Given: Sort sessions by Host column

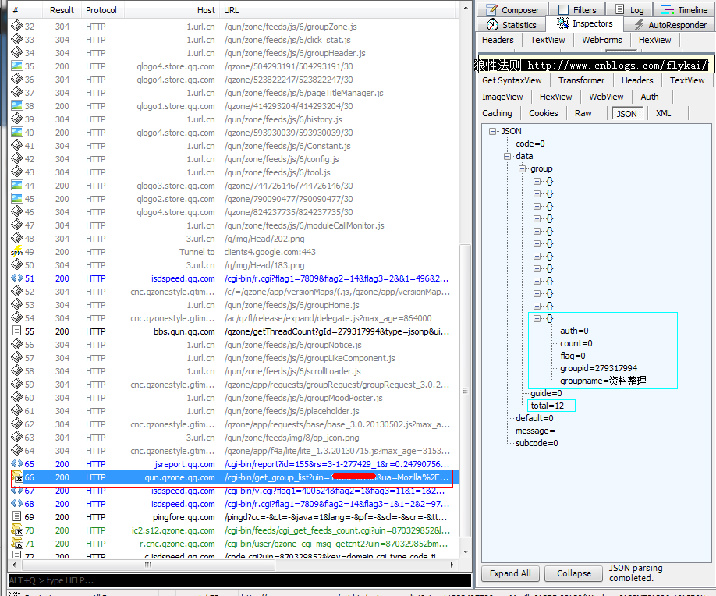Looking at the screenshot, I should (x=172, y=10).
